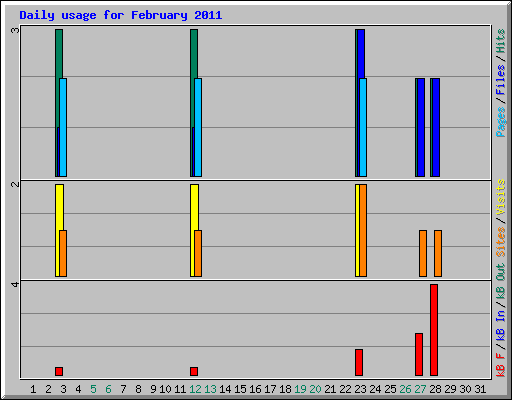Click the blue Files bar for day 28
The width and height of the screenshot is (512, 400).
[436, 127]
